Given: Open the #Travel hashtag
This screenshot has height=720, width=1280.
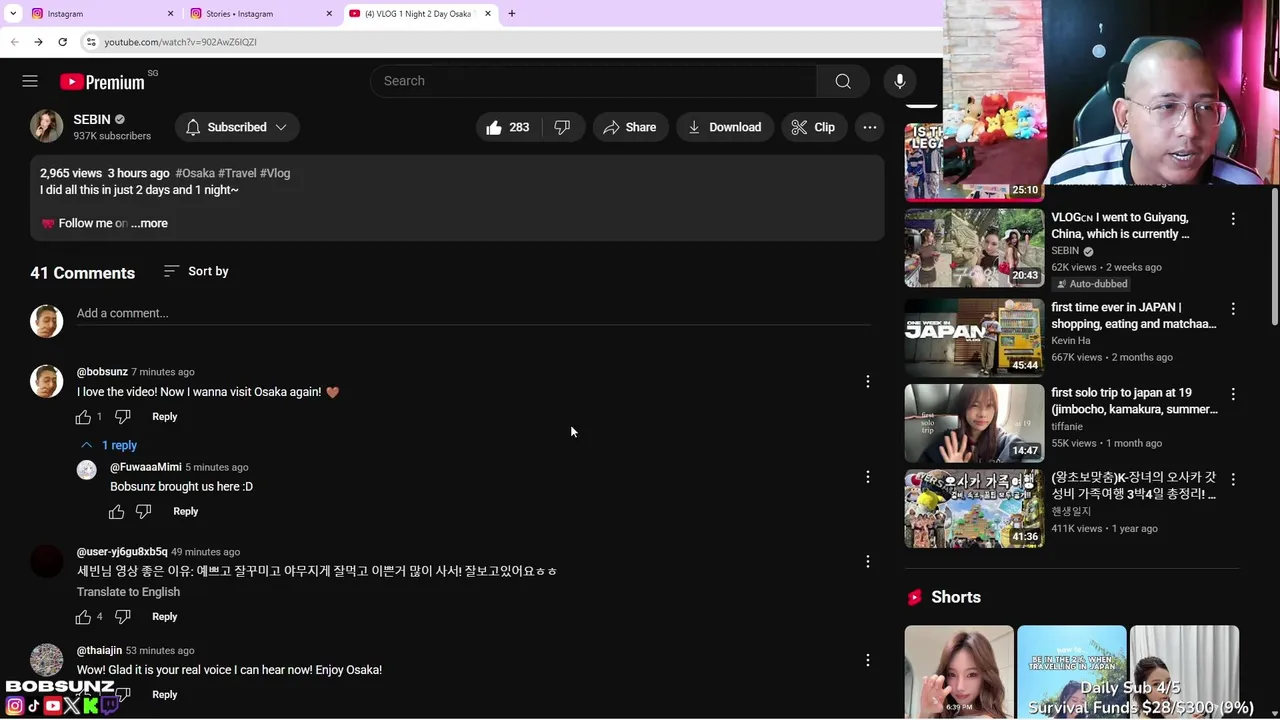Looking at the screenshot, I should 237,173.
